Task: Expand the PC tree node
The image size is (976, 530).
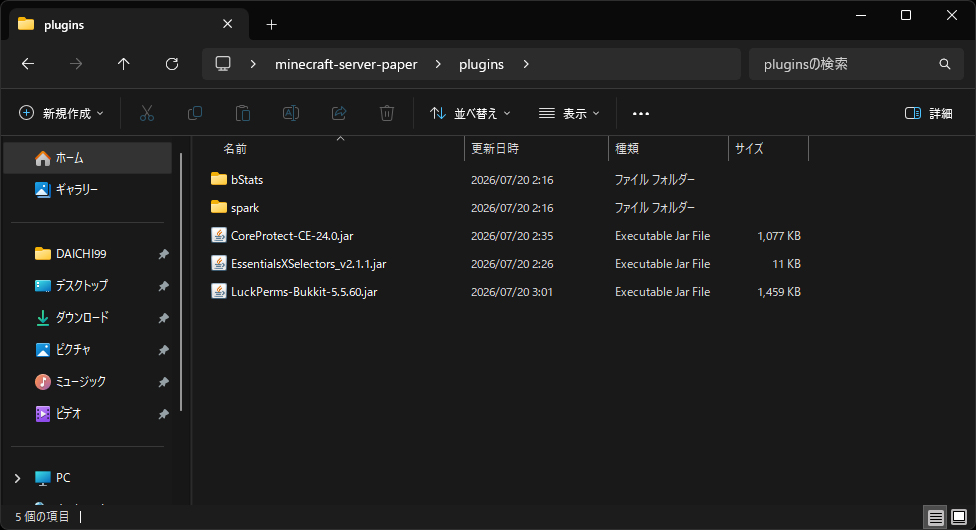Action: (17, 478)
